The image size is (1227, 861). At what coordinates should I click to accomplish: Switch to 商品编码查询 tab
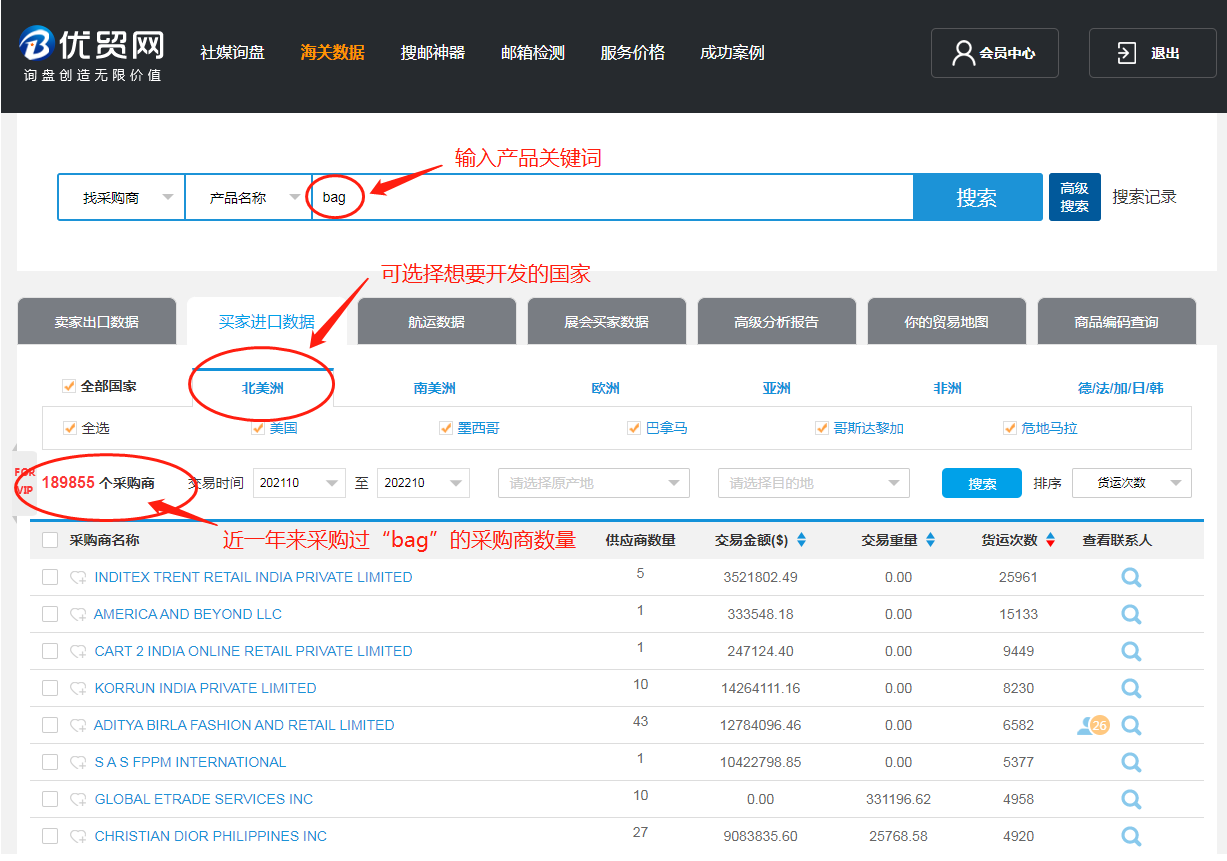[1117, 322]
